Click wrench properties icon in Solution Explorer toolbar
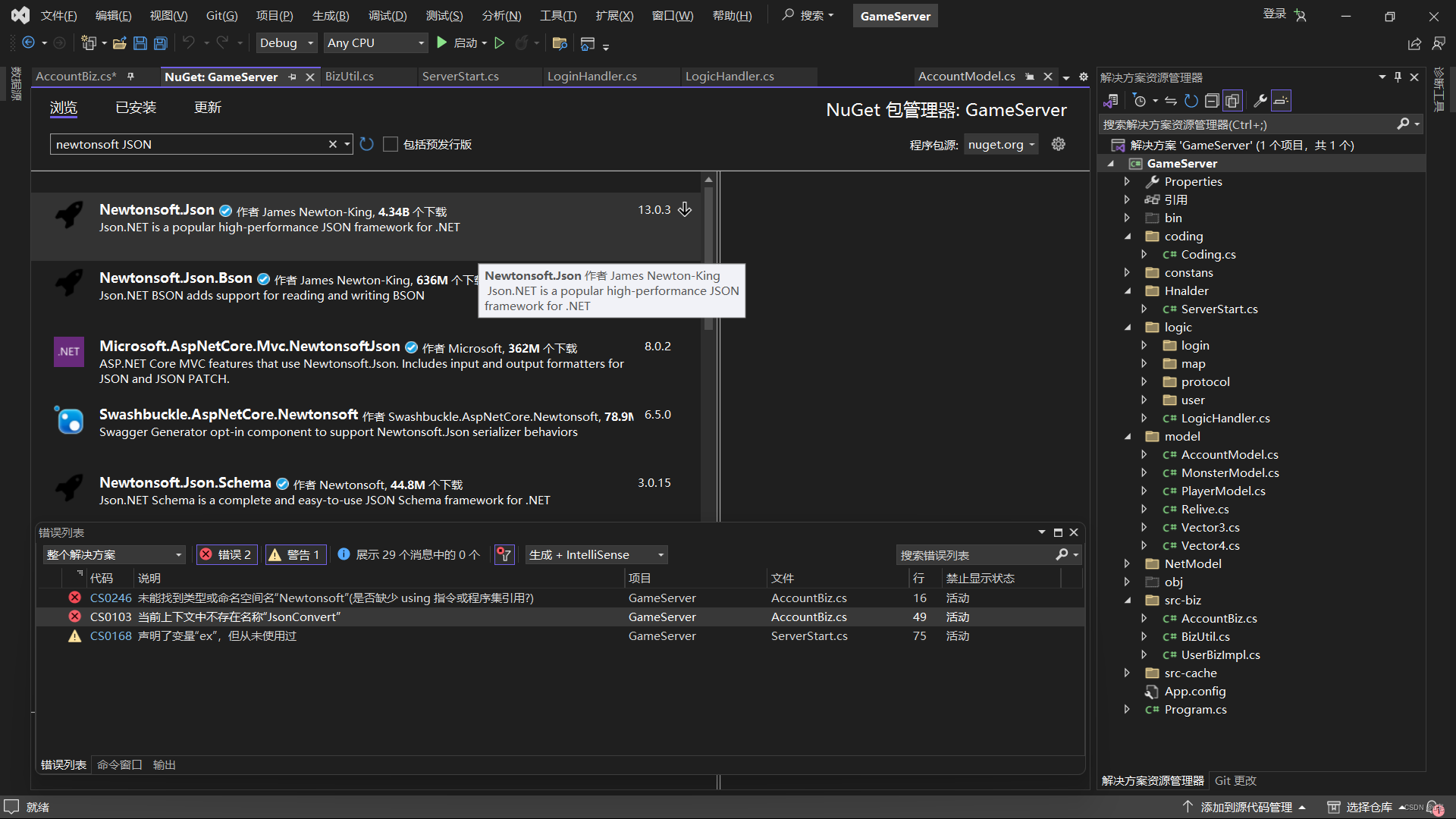The height and width of the screenshot is (819, 1456). click(1260, 101)
